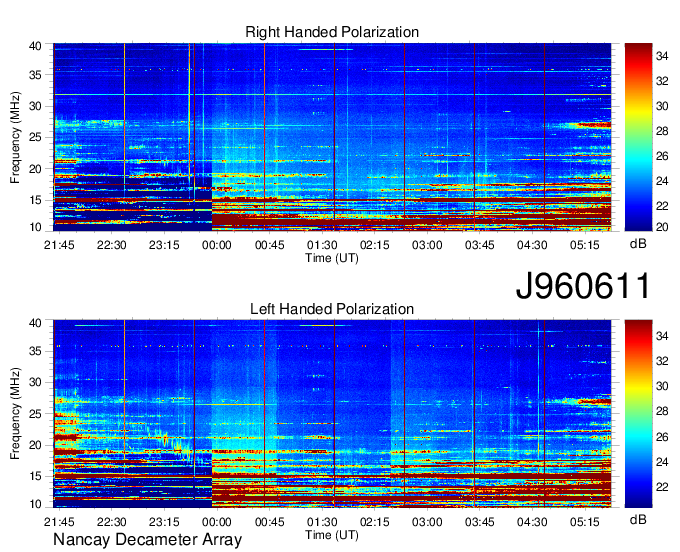Click the dB label below Left Handed colorbar
Image resolution: width=680 pixels, height=552 pixels.
[x=638, y=519]
